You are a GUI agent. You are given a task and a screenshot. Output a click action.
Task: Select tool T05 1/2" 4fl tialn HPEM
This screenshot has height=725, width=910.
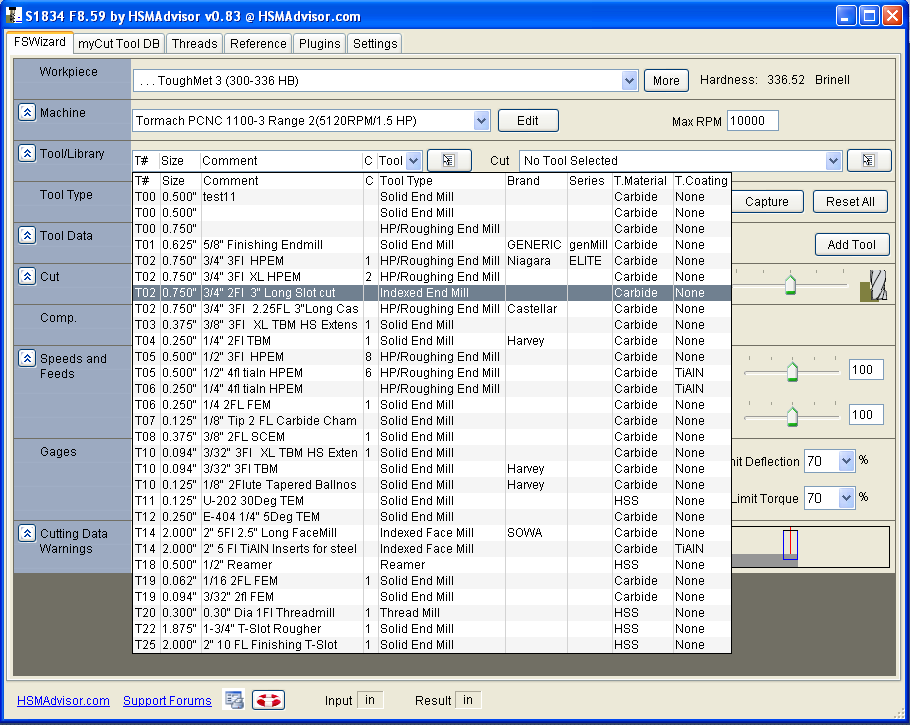point(431,373)
